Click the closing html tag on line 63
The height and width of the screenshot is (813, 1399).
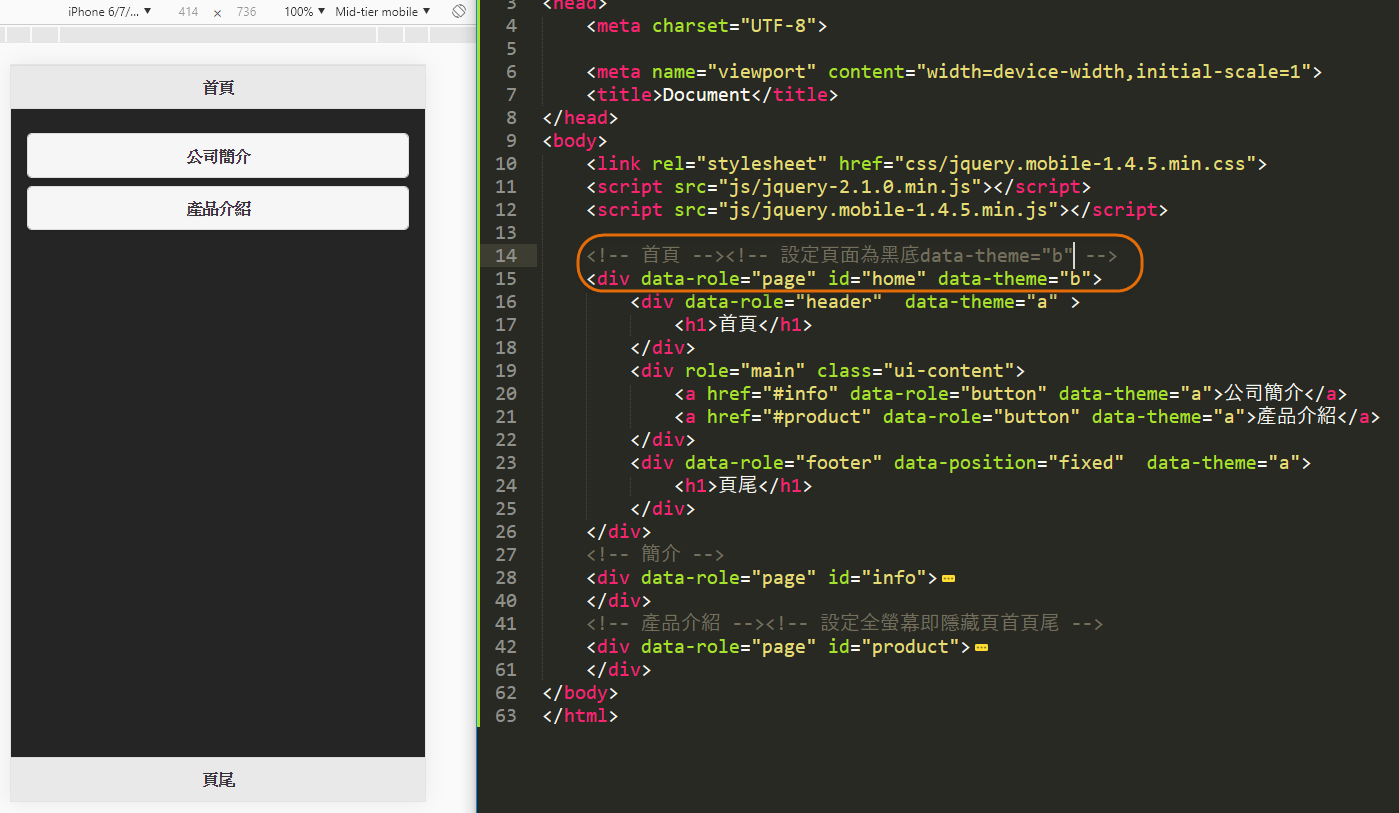tap(580, 716)
